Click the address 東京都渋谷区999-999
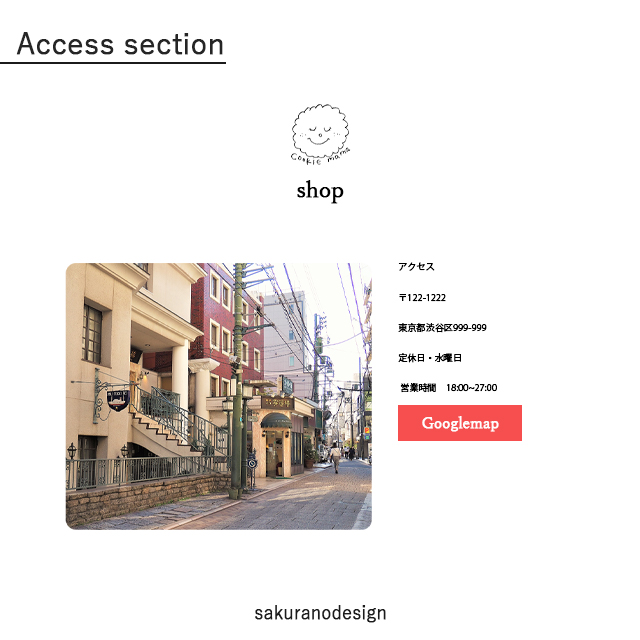640x640 pixels. (x=442, y=327)
